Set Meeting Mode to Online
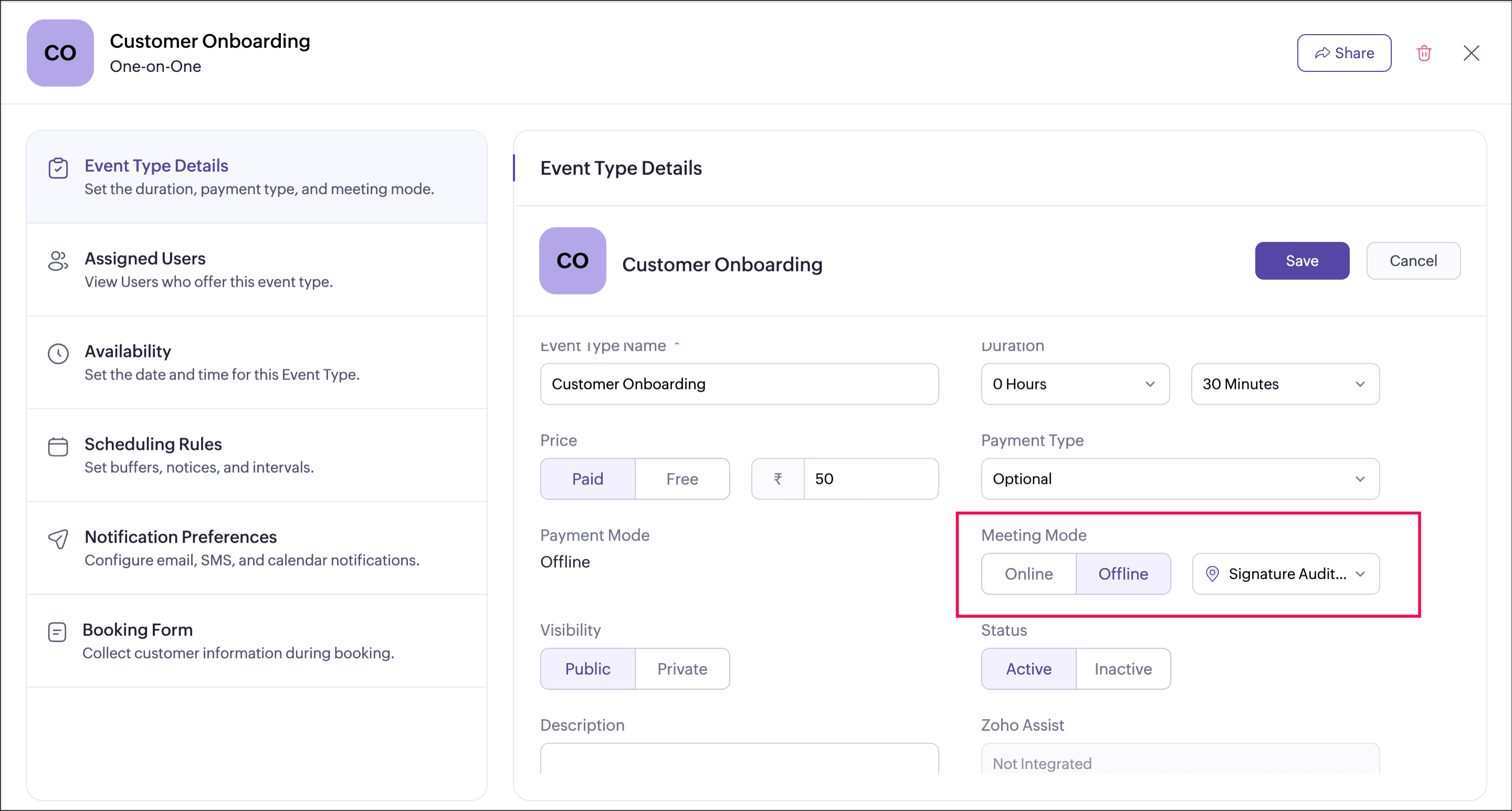1512x811 pixels. tap(1028, 573)
